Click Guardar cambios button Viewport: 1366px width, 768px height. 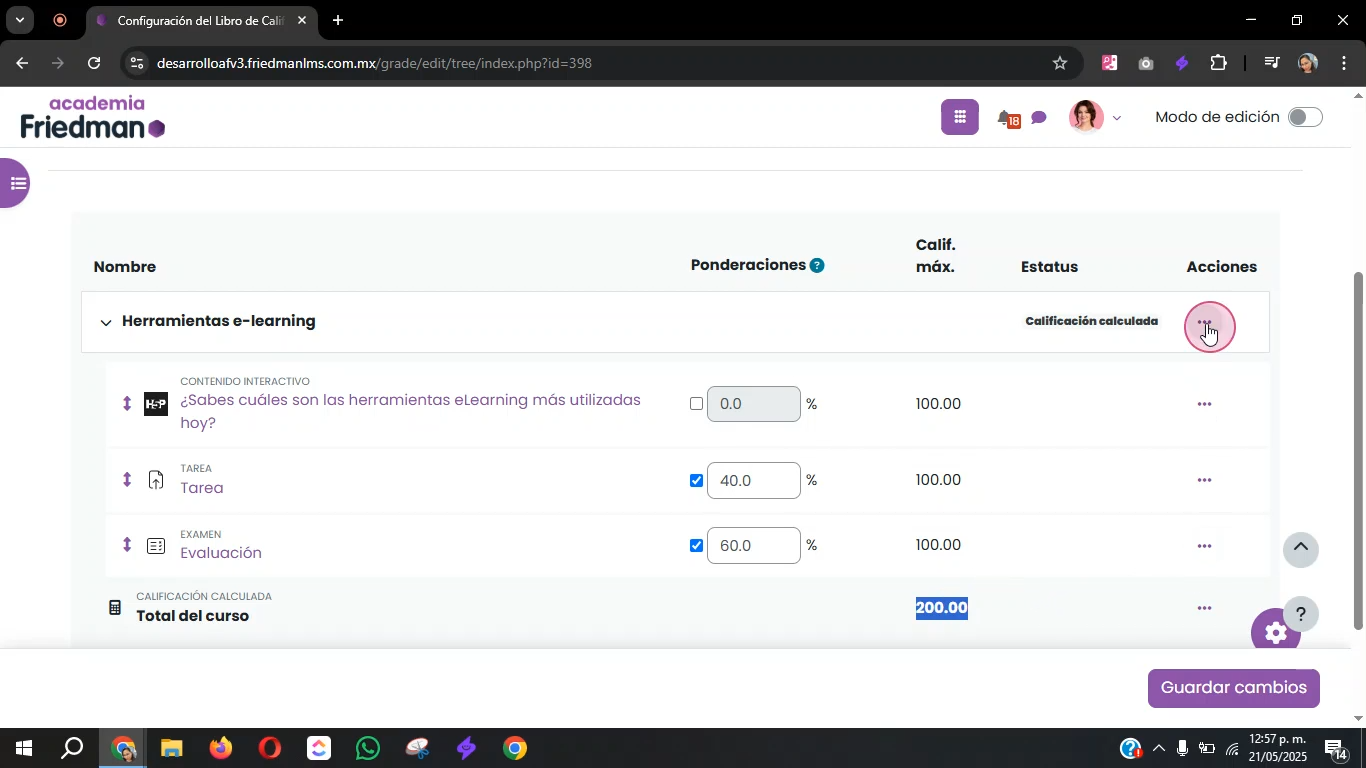click(x=1233, y=688)
